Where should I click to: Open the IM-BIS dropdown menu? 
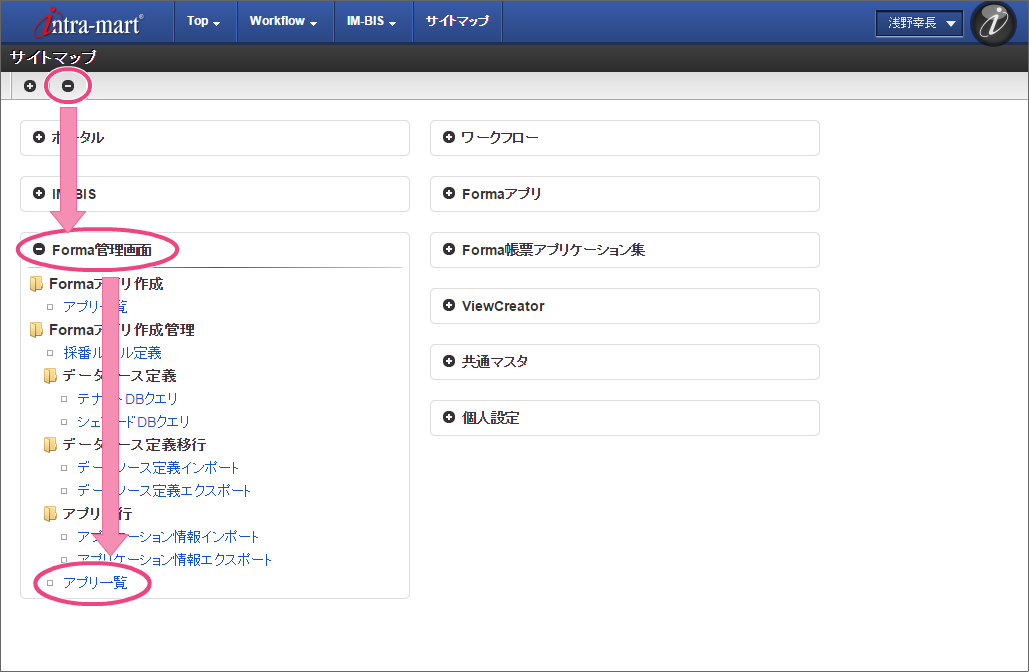[x=371, y=21]
